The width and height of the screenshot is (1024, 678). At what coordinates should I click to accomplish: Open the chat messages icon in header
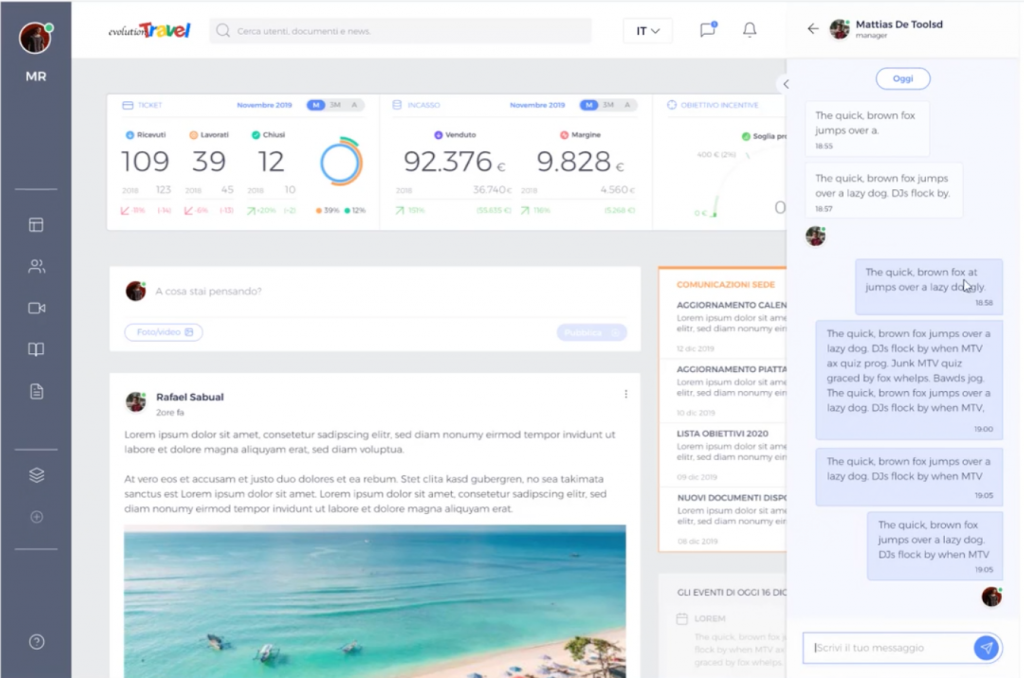click(x=707, y=30)
